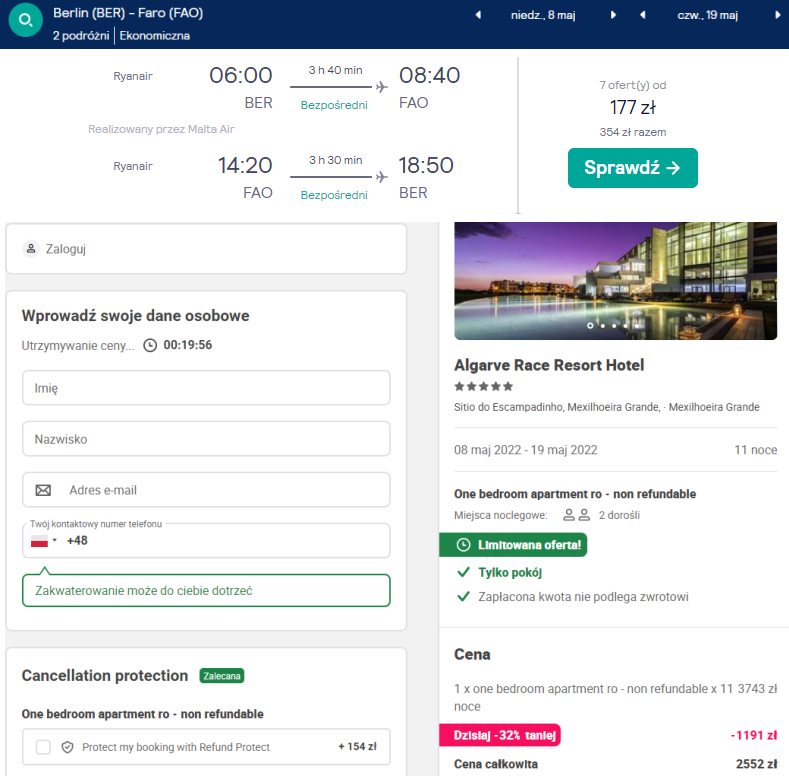The height and width of the screenshot is (776, 789).
Task: Click the user icon beside Zaloguj
Action: point(31,248)
